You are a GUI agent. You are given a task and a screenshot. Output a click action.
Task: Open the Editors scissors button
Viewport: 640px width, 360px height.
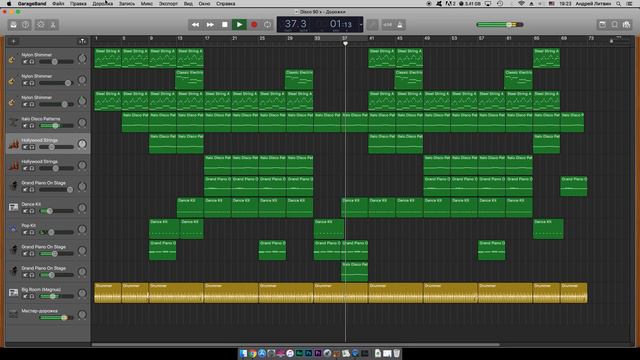tap(53, 25)
